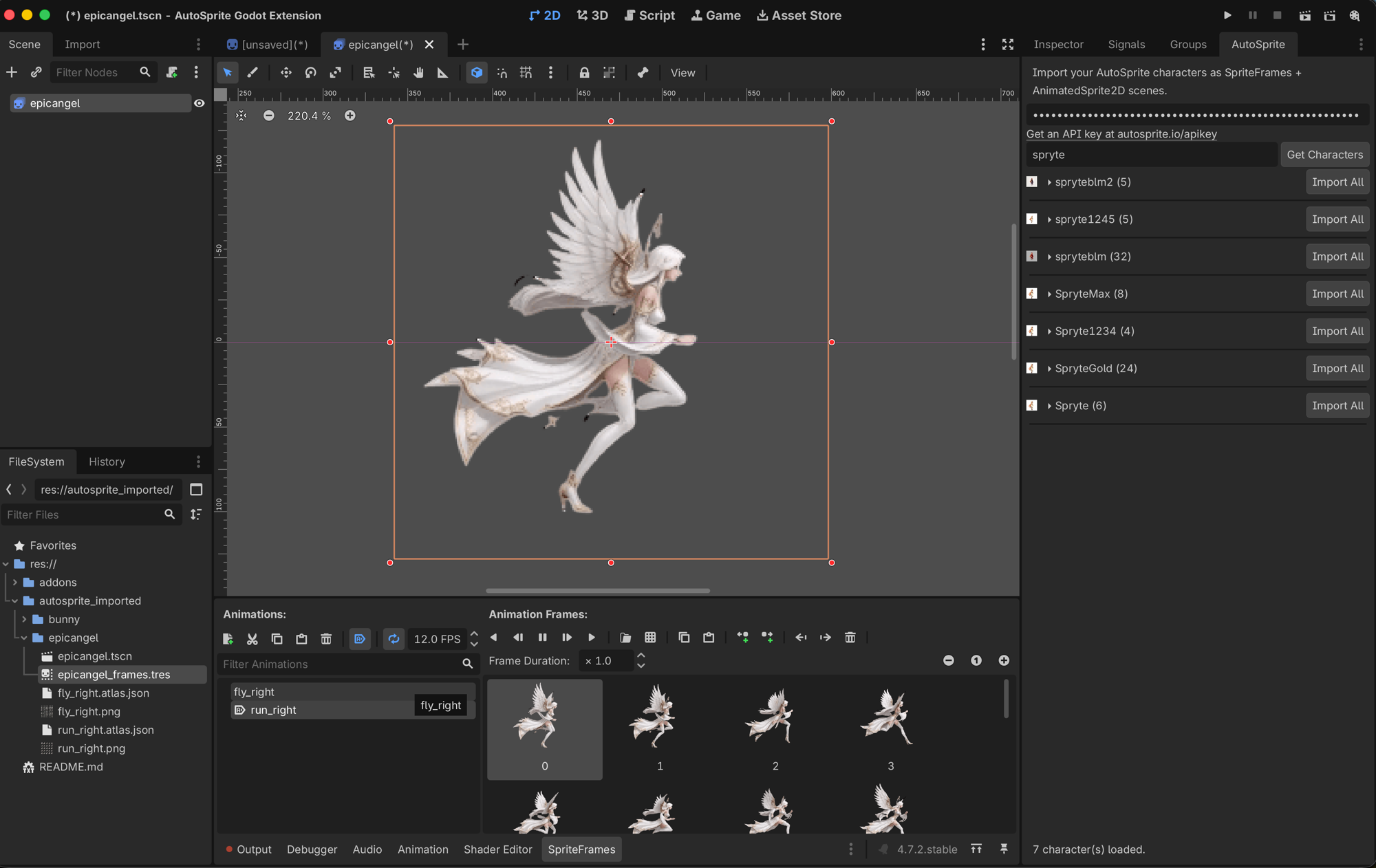Screen dimensions: 1376x868
Task: Toggle Autoplay on Load button
Action: 360,639
